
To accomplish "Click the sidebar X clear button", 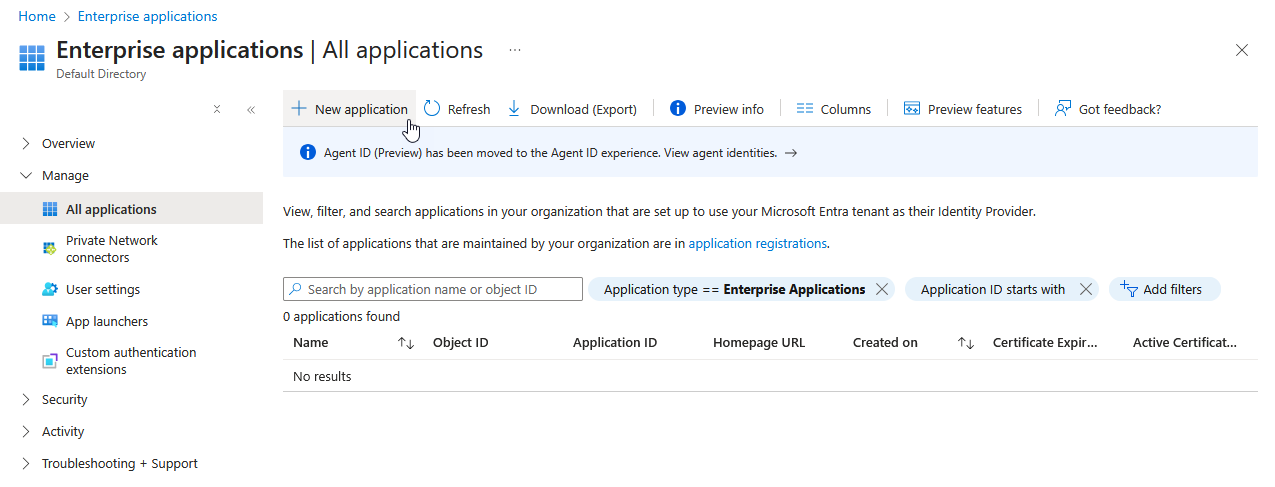I will (217, 110).
